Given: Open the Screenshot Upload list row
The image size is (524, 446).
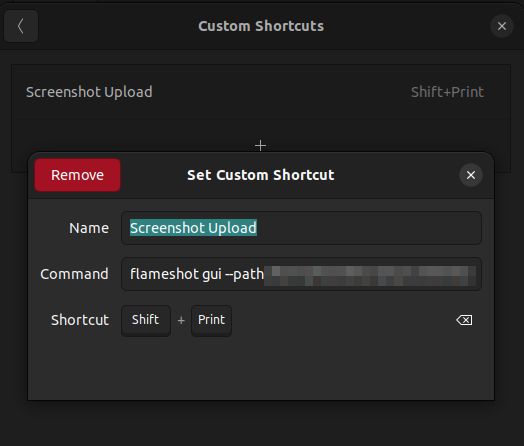Looking at the screenshot, I should pyautogui.click(x=261, y=92).
